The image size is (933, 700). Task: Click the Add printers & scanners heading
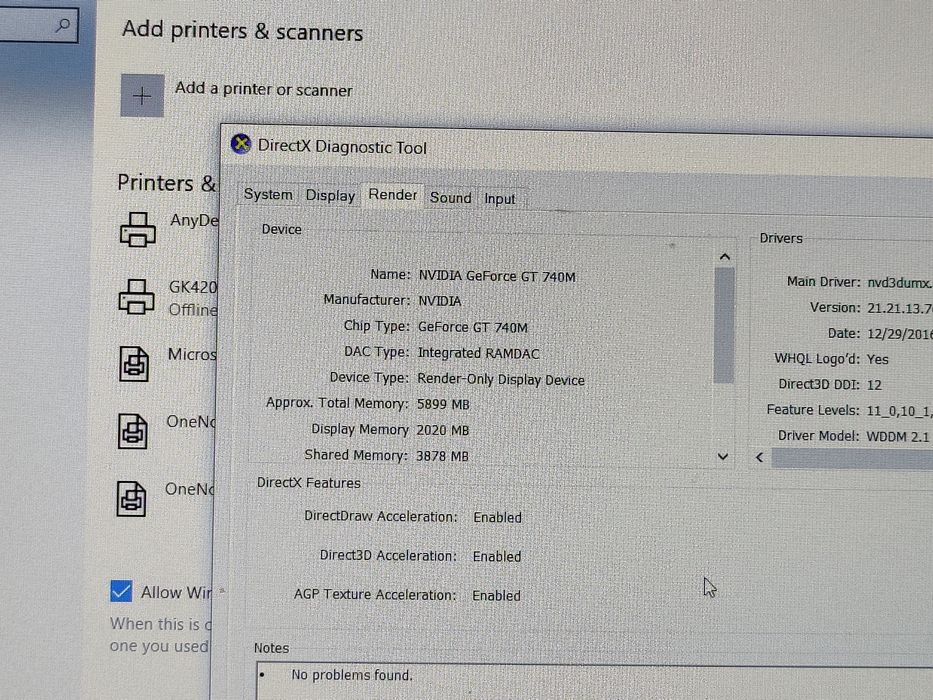(x=242, y=31)
